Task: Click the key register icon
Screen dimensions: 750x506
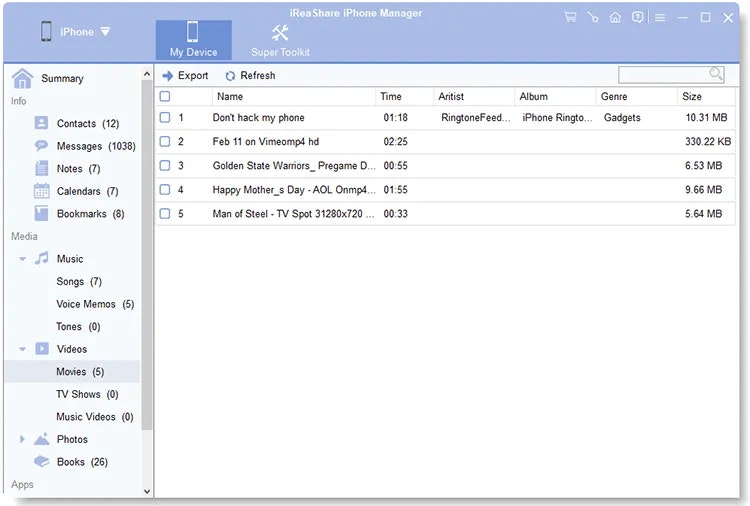Action: pyautogui.click(x=593, y=18)
